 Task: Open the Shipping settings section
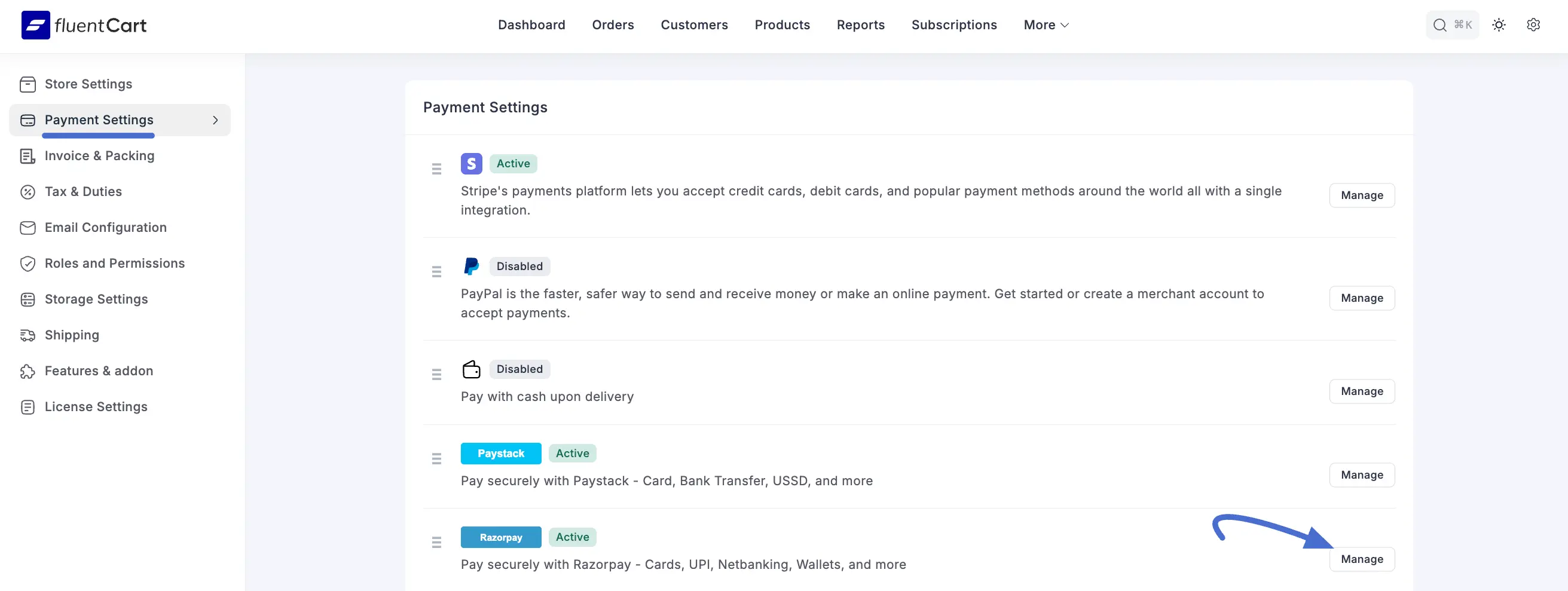72,335
